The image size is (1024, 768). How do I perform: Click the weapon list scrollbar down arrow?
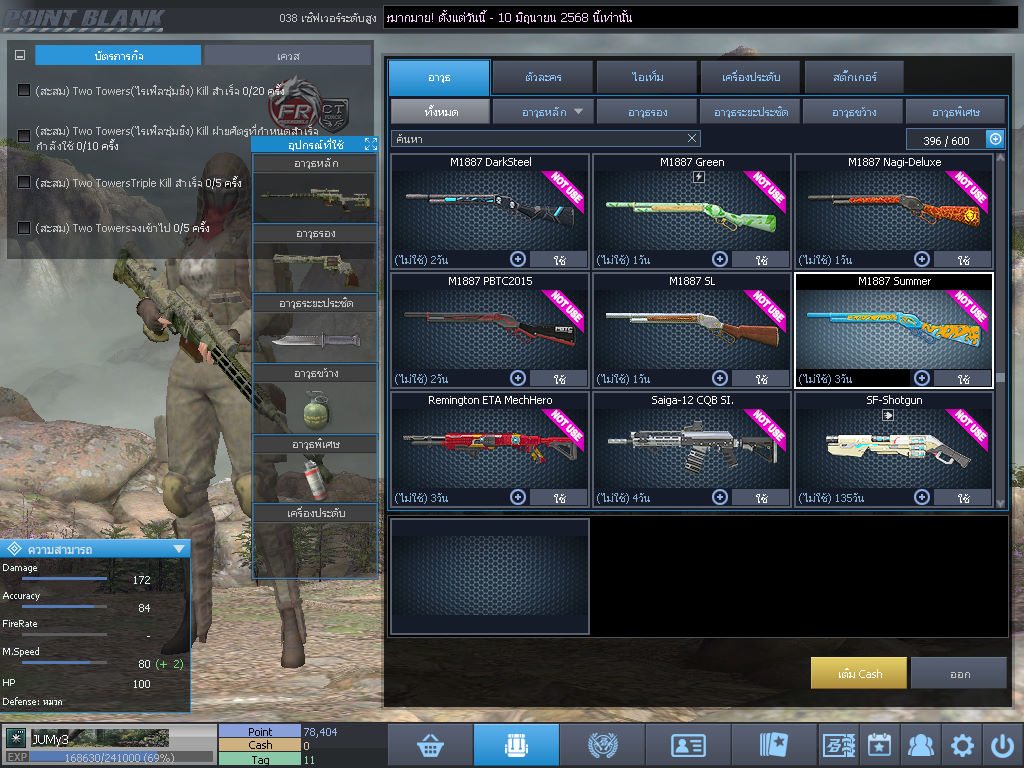click(1000, 503)
